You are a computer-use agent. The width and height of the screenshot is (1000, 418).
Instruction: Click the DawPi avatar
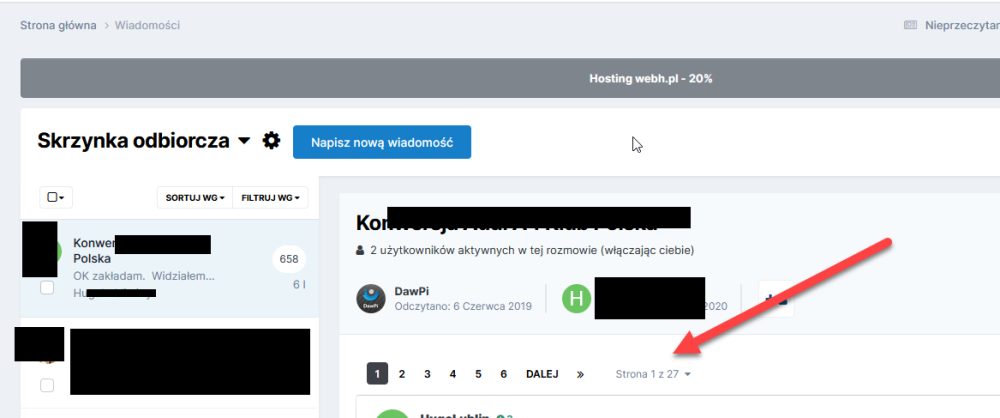pyautogui.click(x=371, y=299)
